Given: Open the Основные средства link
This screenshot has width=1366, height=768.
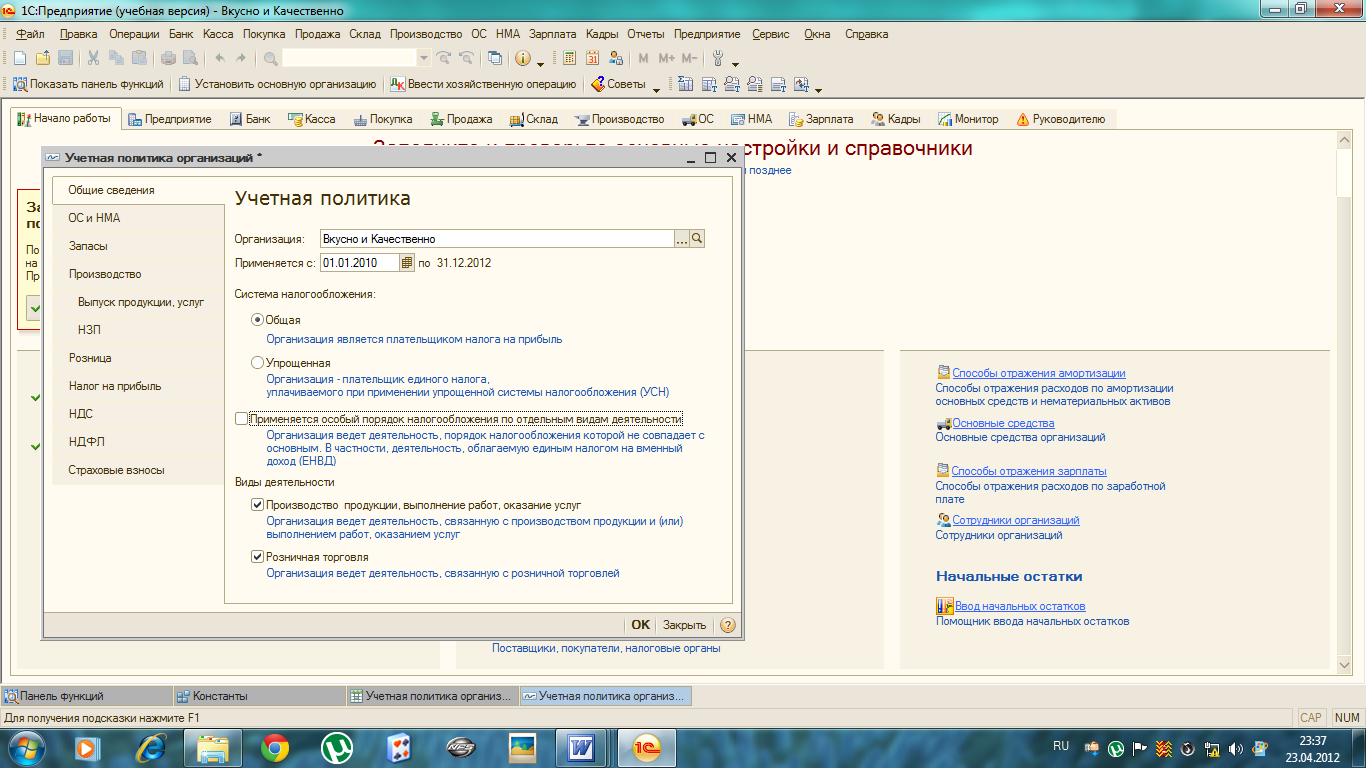Looking at the screenshot, I should point(1003,423).
